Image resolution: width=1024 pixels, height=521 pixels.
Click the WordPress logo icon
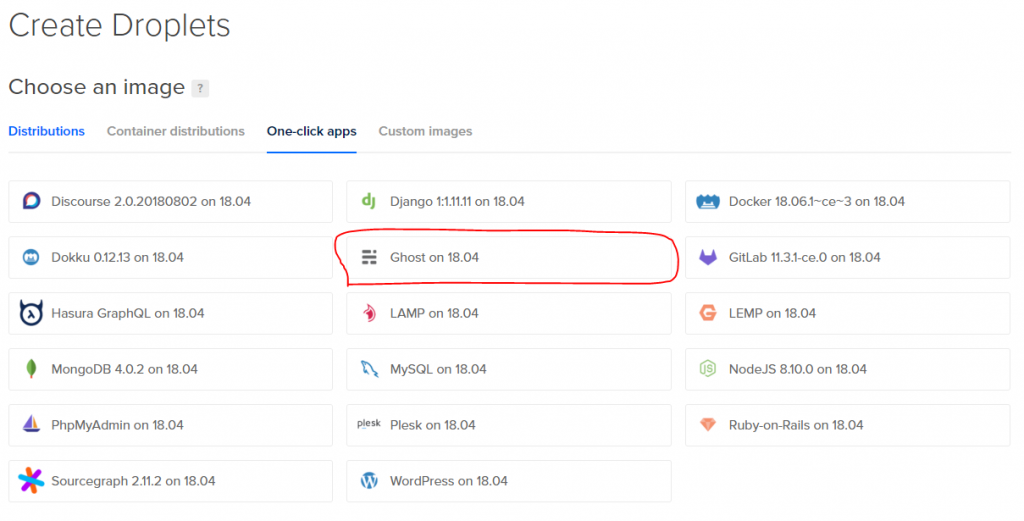(x=369, y=481)
